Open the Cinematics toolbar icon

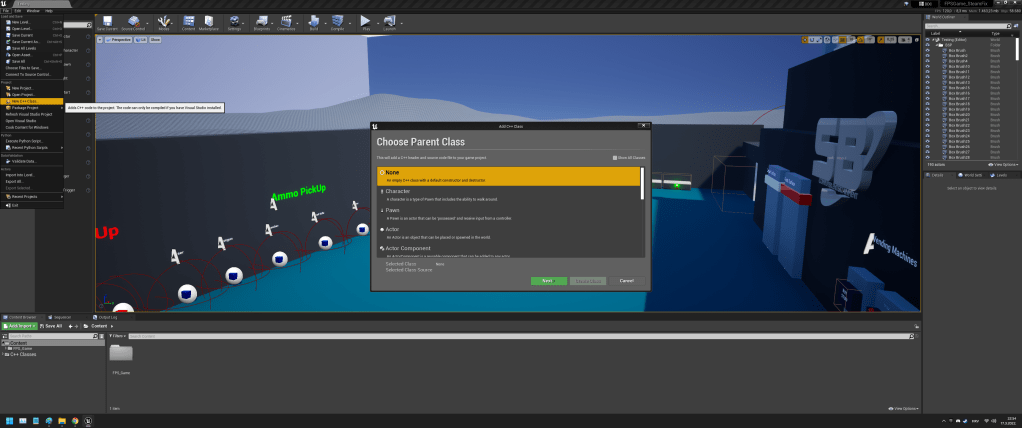(x=286, y=22)
